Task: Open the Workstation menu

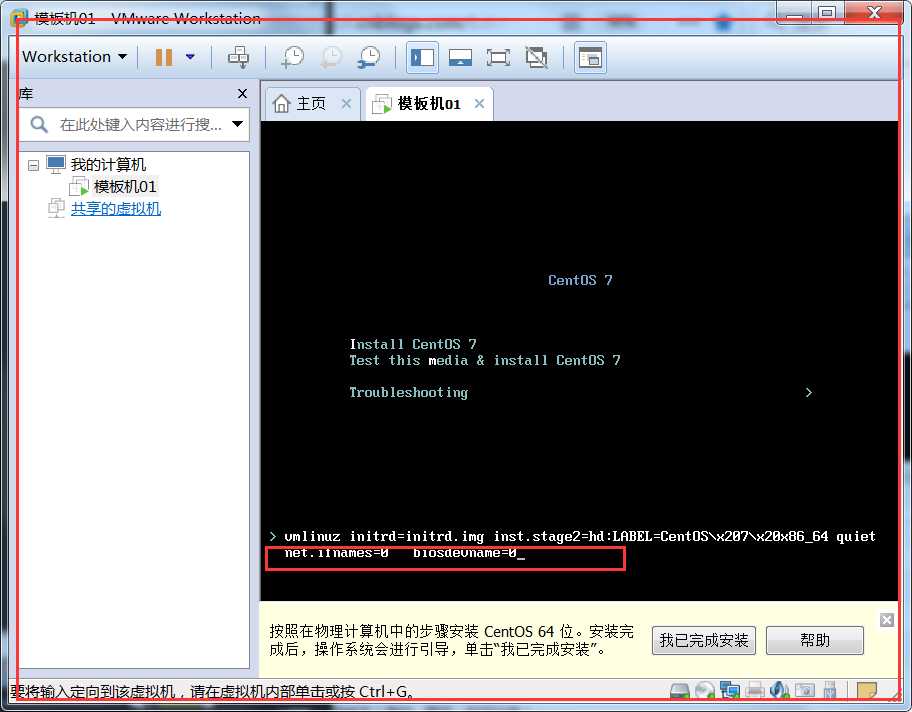Action: (74, 57)
